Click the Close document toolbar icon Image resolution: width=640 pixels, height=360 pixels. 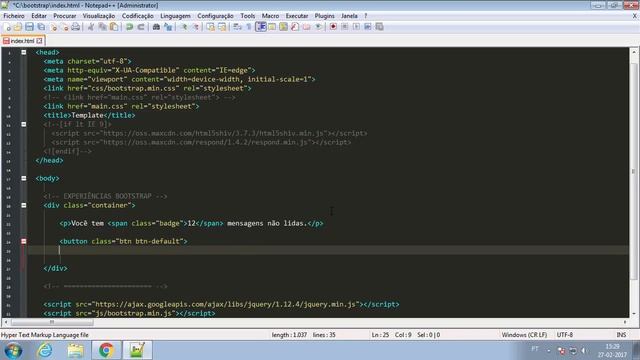tap(53, 27)
